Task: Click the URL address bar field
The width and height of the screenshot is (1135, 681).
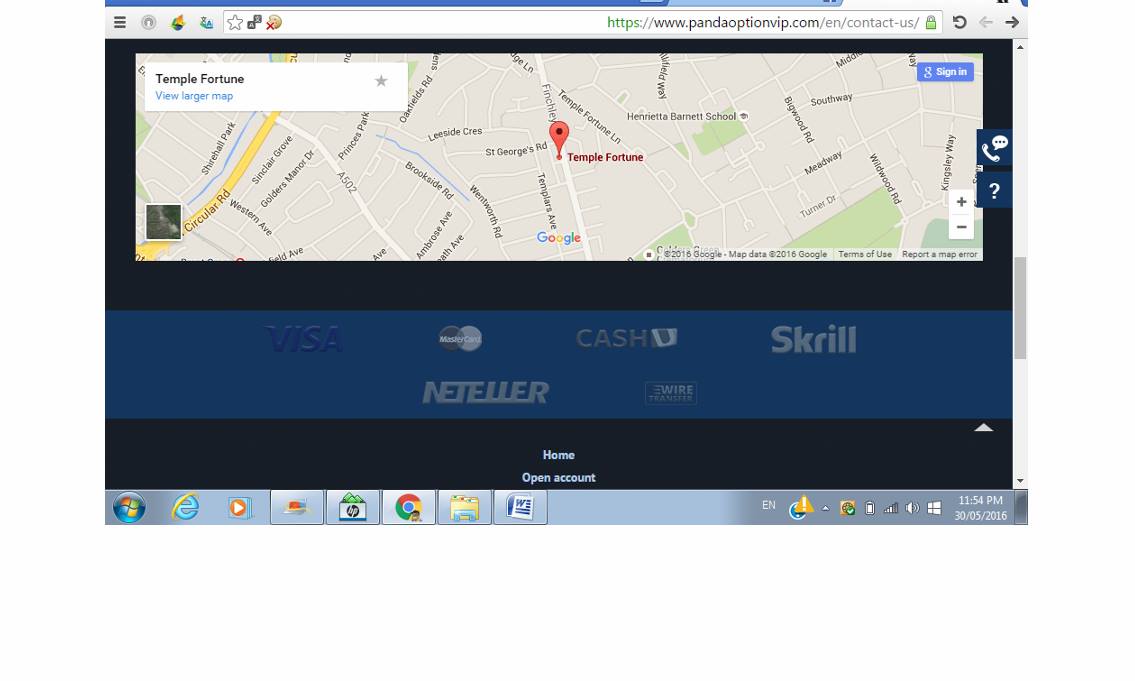Action: [600, 22]
